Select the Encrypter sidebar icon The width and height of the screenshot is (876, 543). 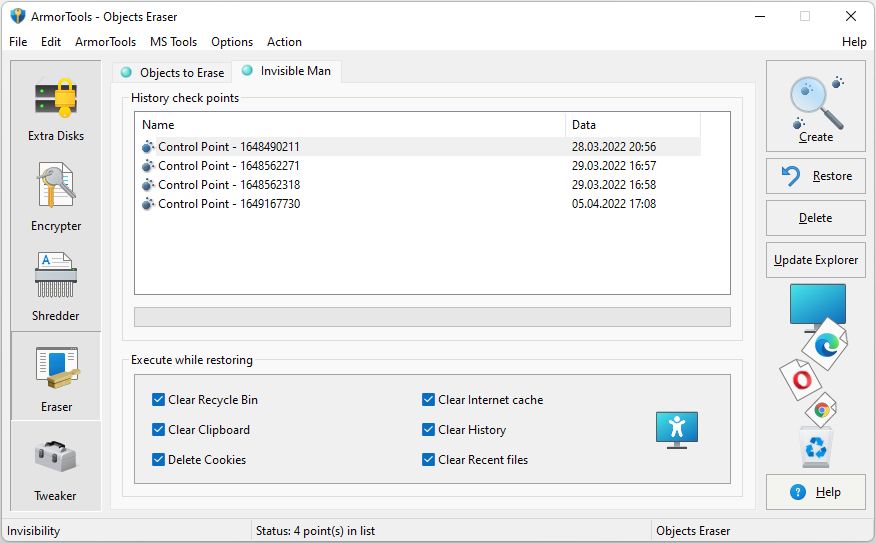(x=56, y=197)
